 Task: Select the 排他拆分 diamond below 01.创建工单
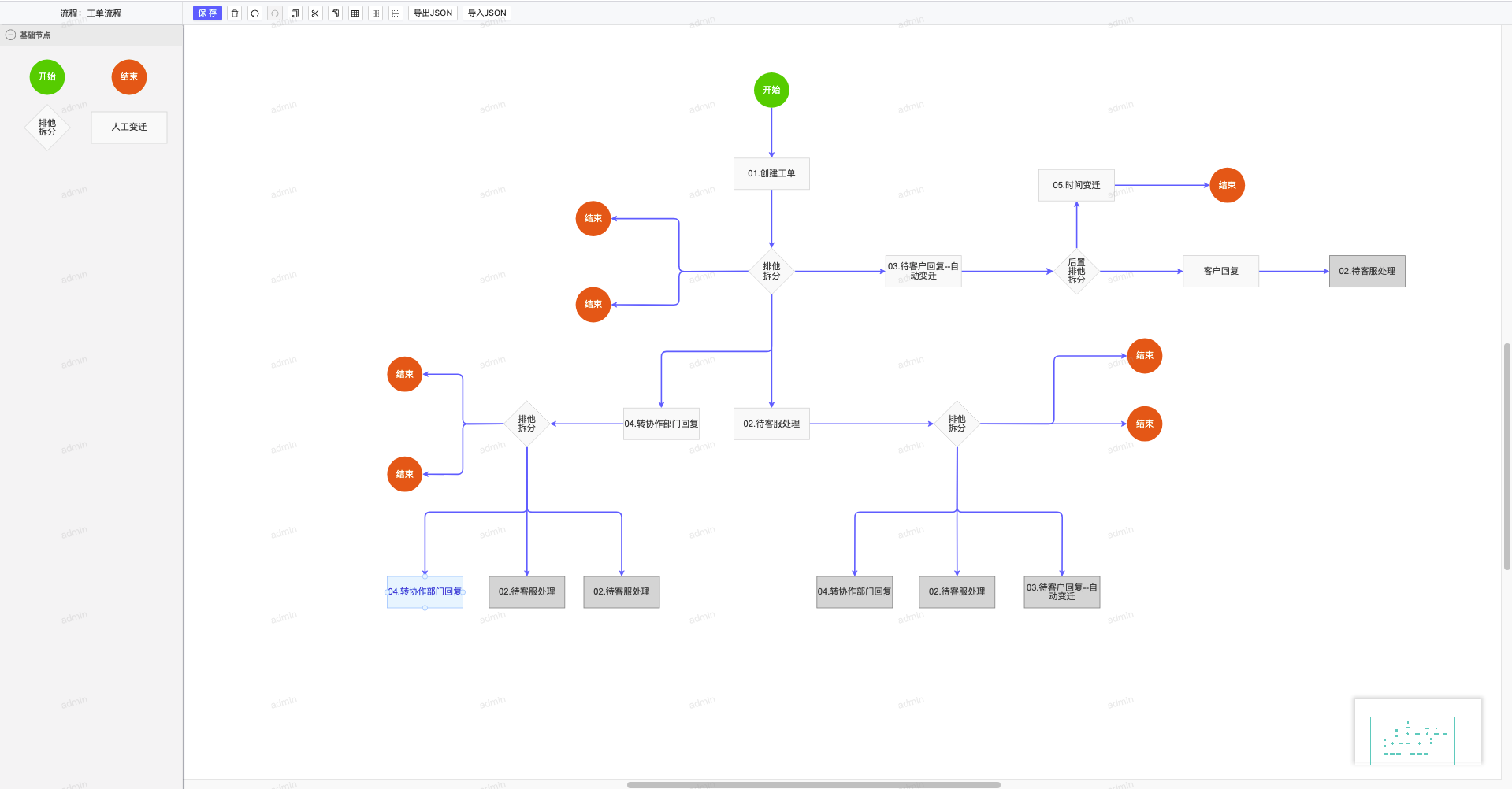[x=771, y=271]
